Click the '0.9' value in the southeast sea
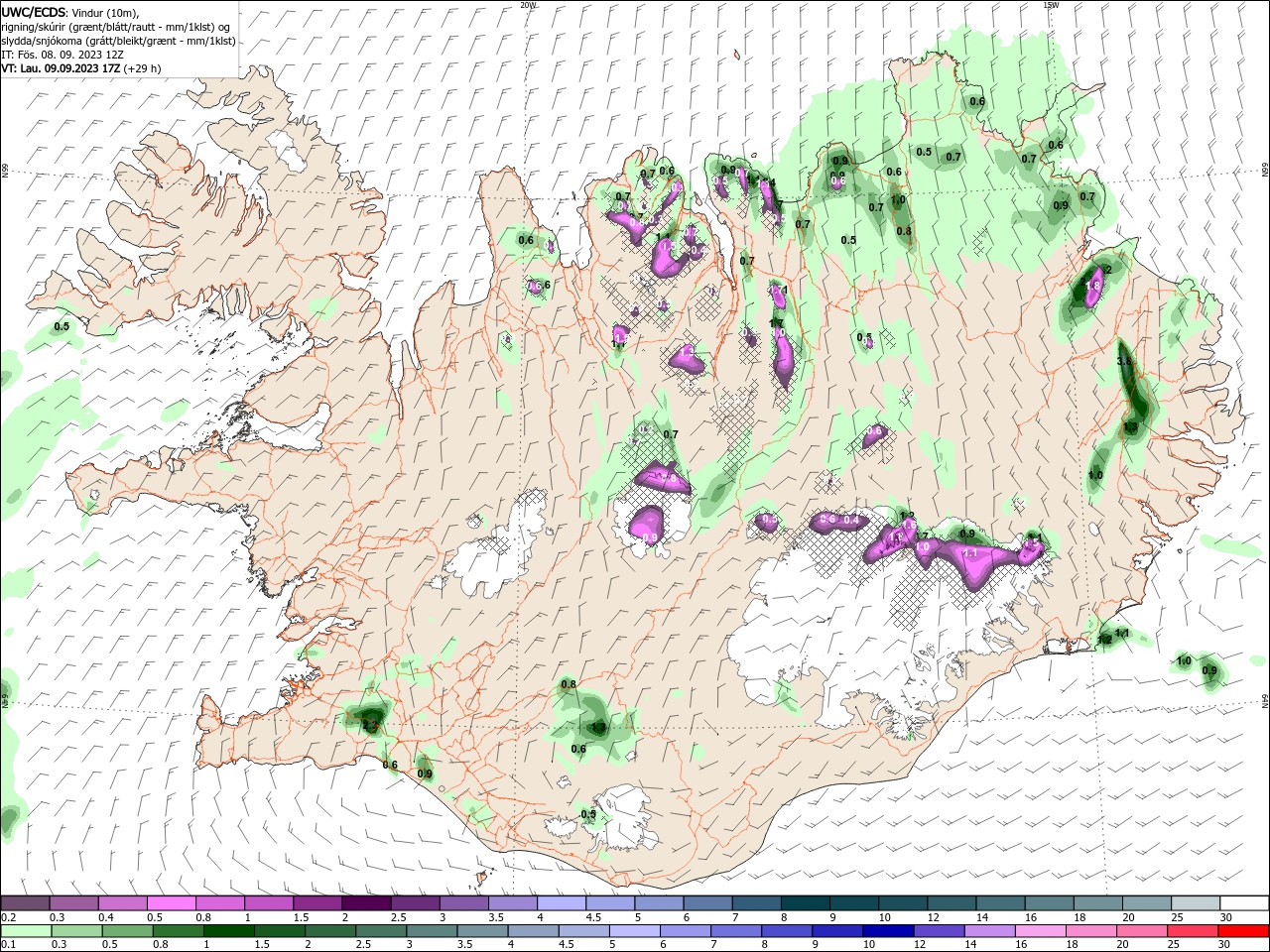Viewport: 1270px width, 952px height. click(x=1209, y=670)
